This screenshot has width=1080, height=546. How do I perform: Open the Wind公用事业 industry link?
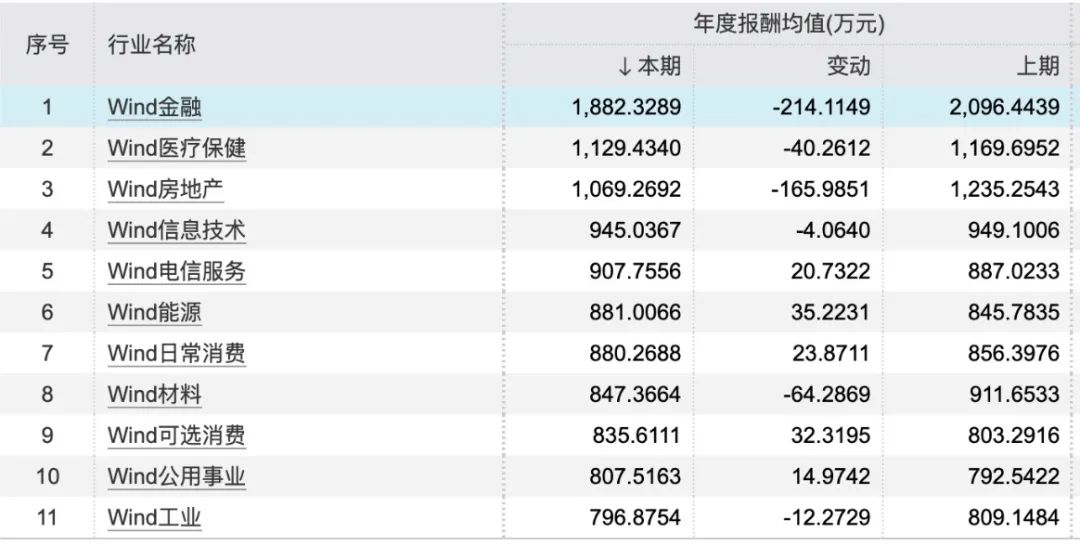[x=176, y=476]
